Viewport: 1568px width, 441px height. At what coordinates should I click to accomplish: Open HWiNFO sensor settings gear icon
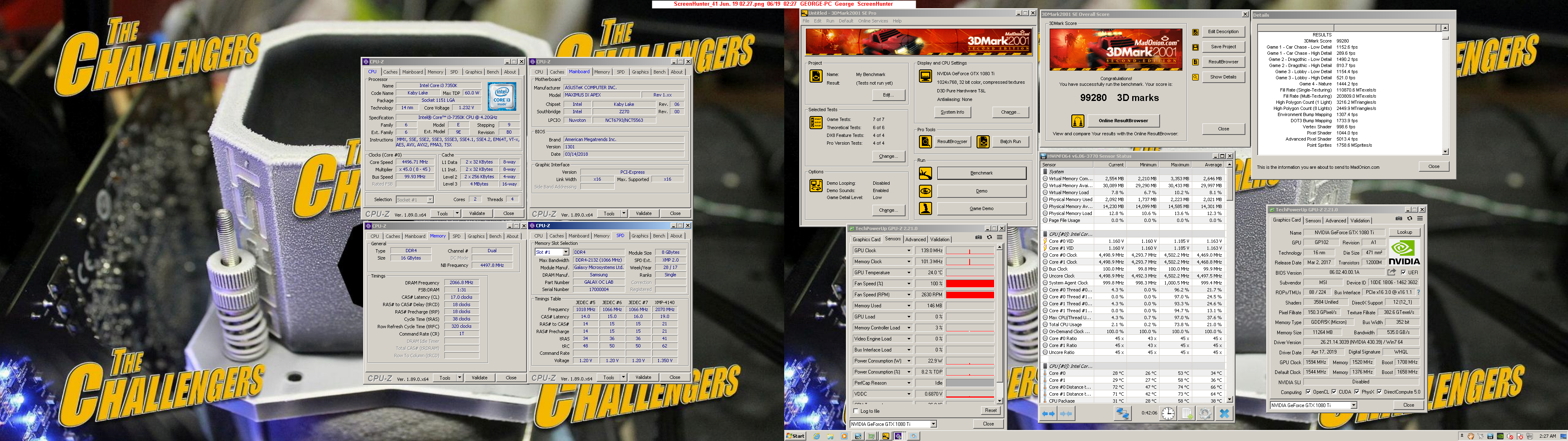pyautogui.click(x=1204, y=414)
